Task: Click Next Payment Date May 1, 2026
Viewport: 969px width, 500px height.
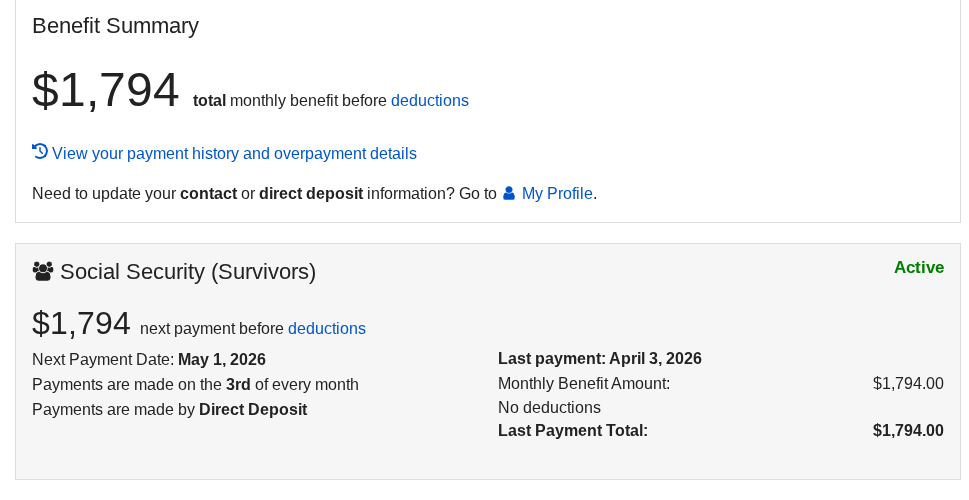Action: click(x=149, y=360)
